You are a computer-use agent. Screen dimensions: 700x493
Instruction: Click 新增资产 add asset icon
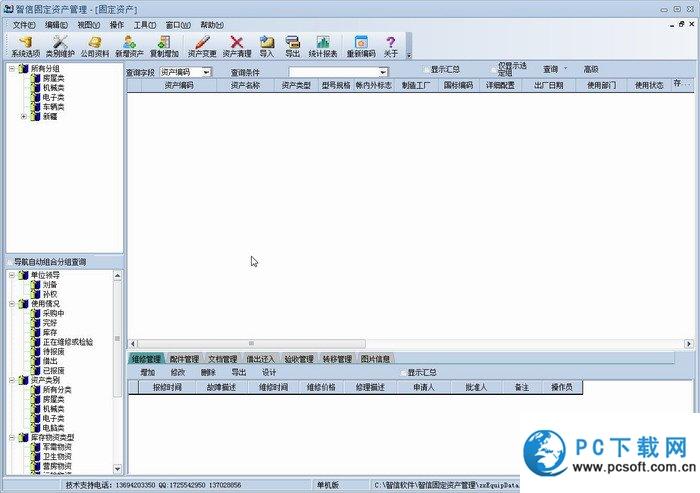tap(129, 46)
